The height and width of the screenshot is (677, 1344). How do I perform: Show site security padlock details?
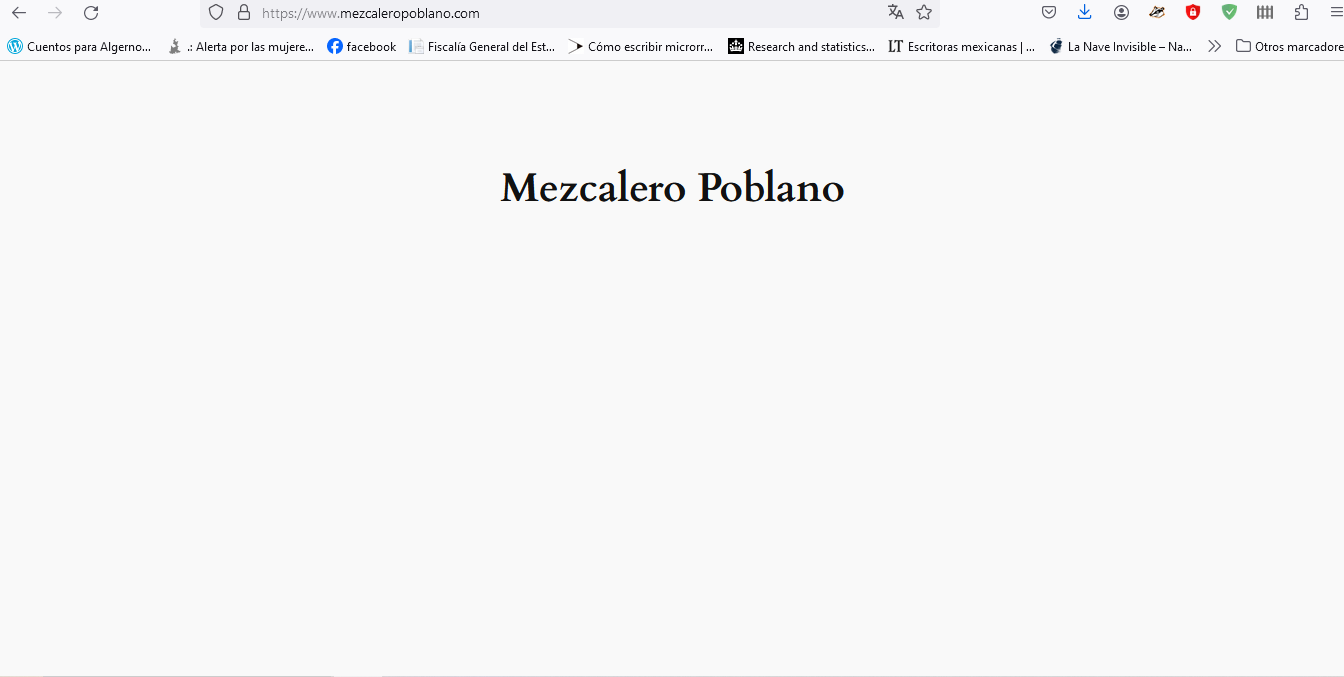pos(243,13)
